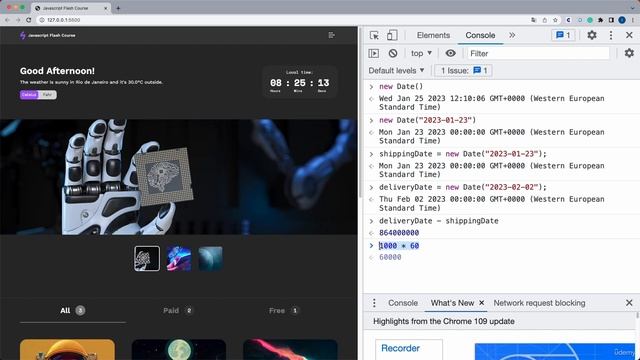Click the Javascript Flash Course browser tab
Screen dimensions: 640x360
click(x=70, y=8)
